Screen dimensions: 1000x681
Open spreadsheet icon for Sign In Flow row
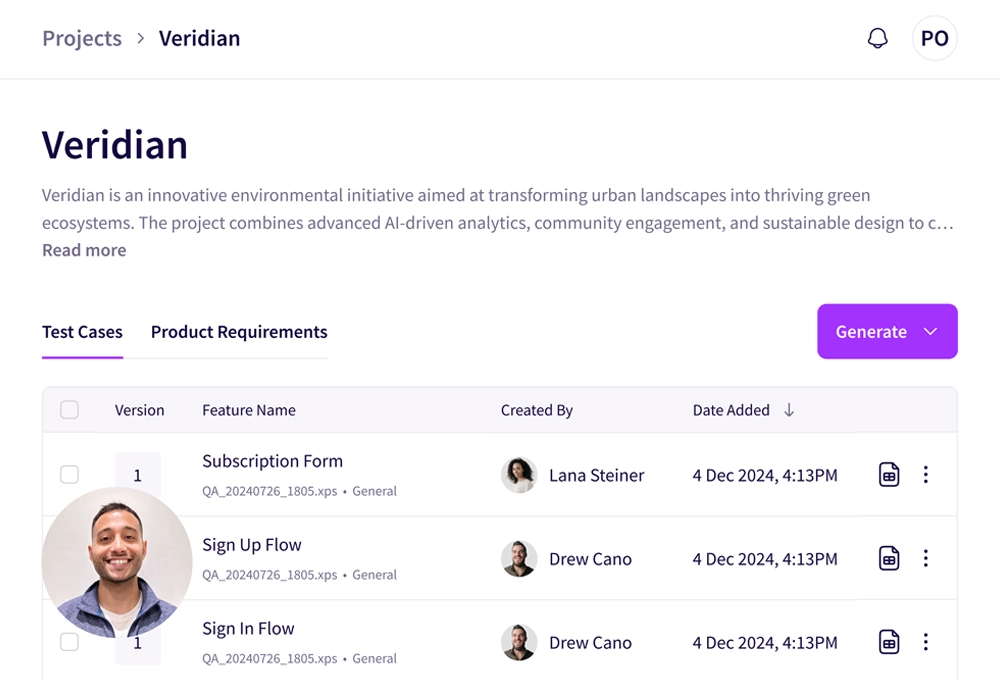coord(888,642)
